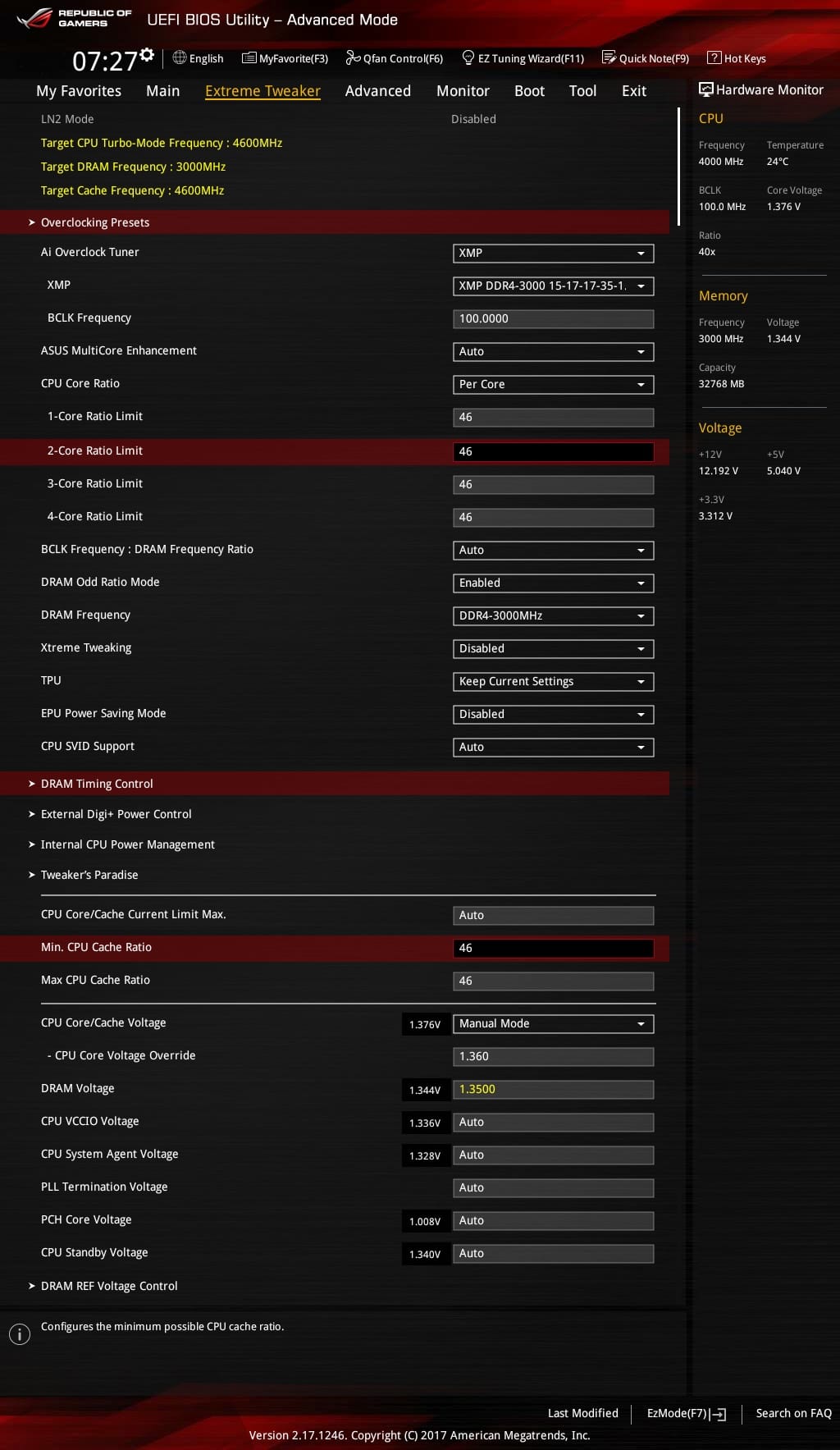Click the globe language icon
Image resolution: width=840 pixels, height=1450 pixels.
180,57
